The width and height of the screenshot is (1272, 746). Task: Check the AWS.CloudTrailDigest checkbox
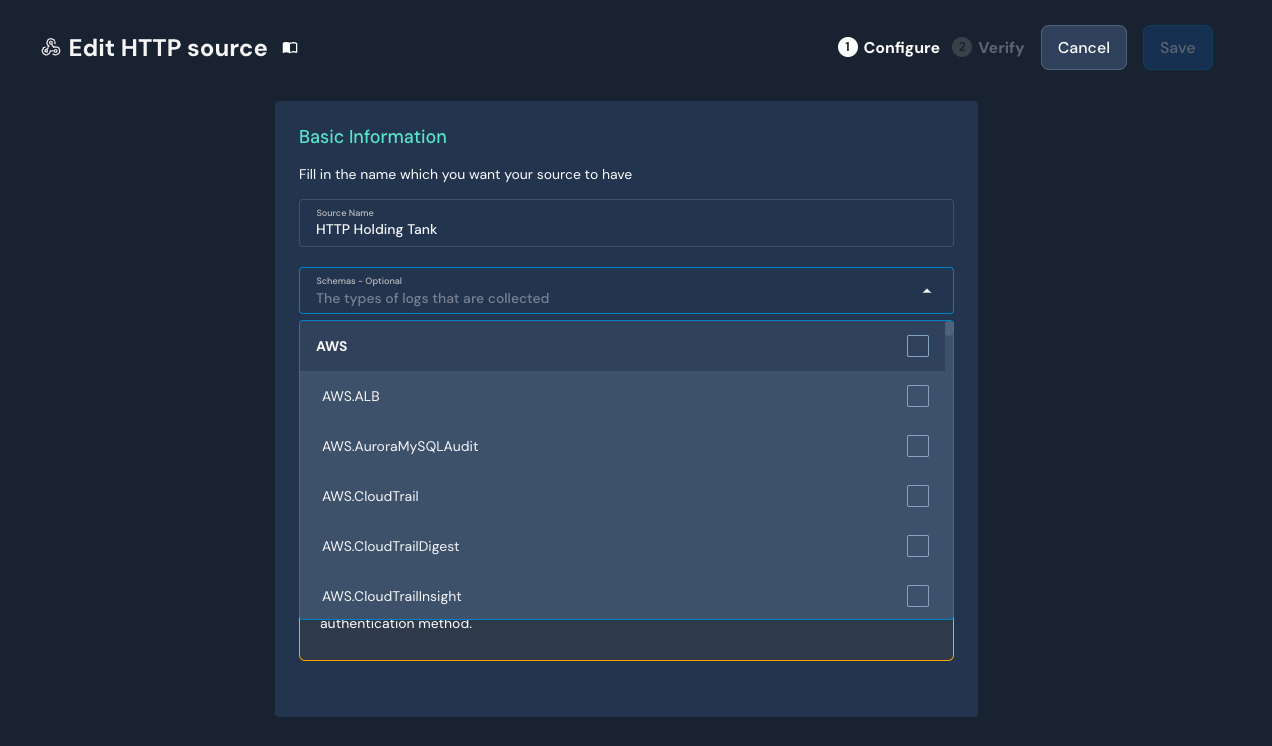point(917,546)
